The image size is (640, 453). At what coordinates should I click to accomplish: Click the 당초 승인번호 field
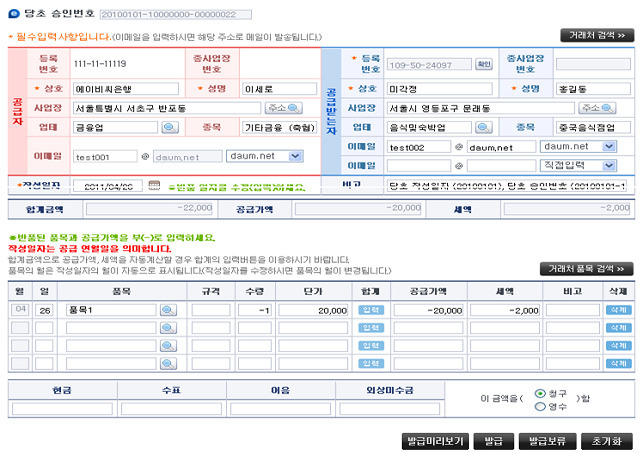(x=176, y=15)
